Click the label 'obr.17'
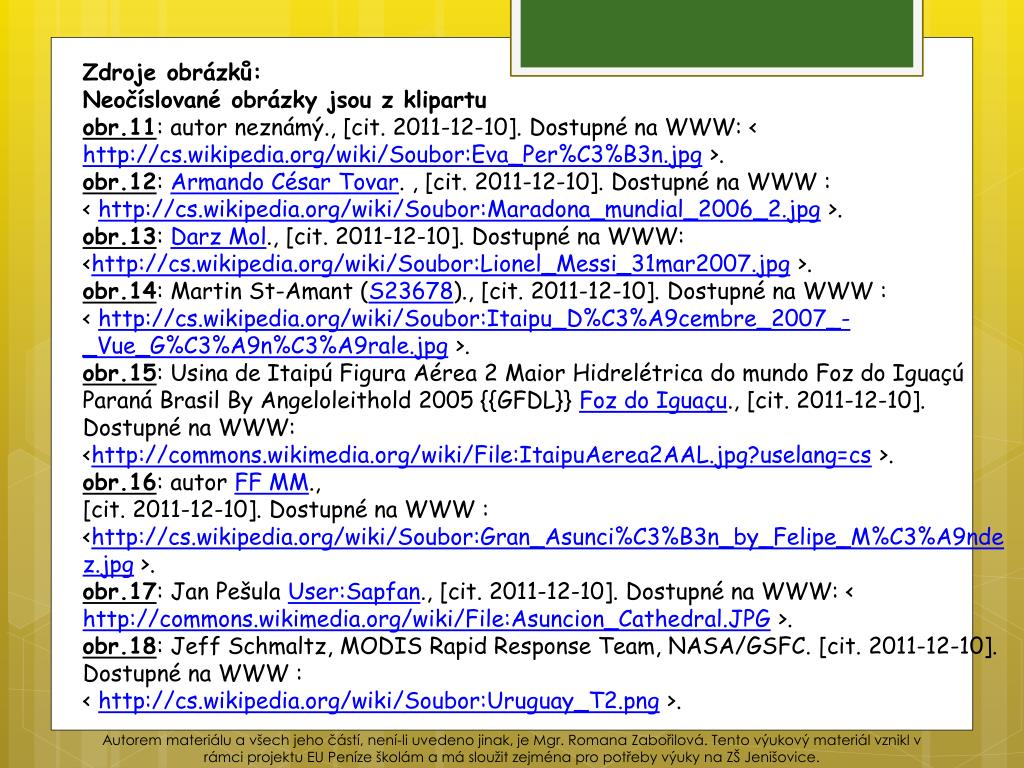1024x768 pixels. (x=120, y=592)
